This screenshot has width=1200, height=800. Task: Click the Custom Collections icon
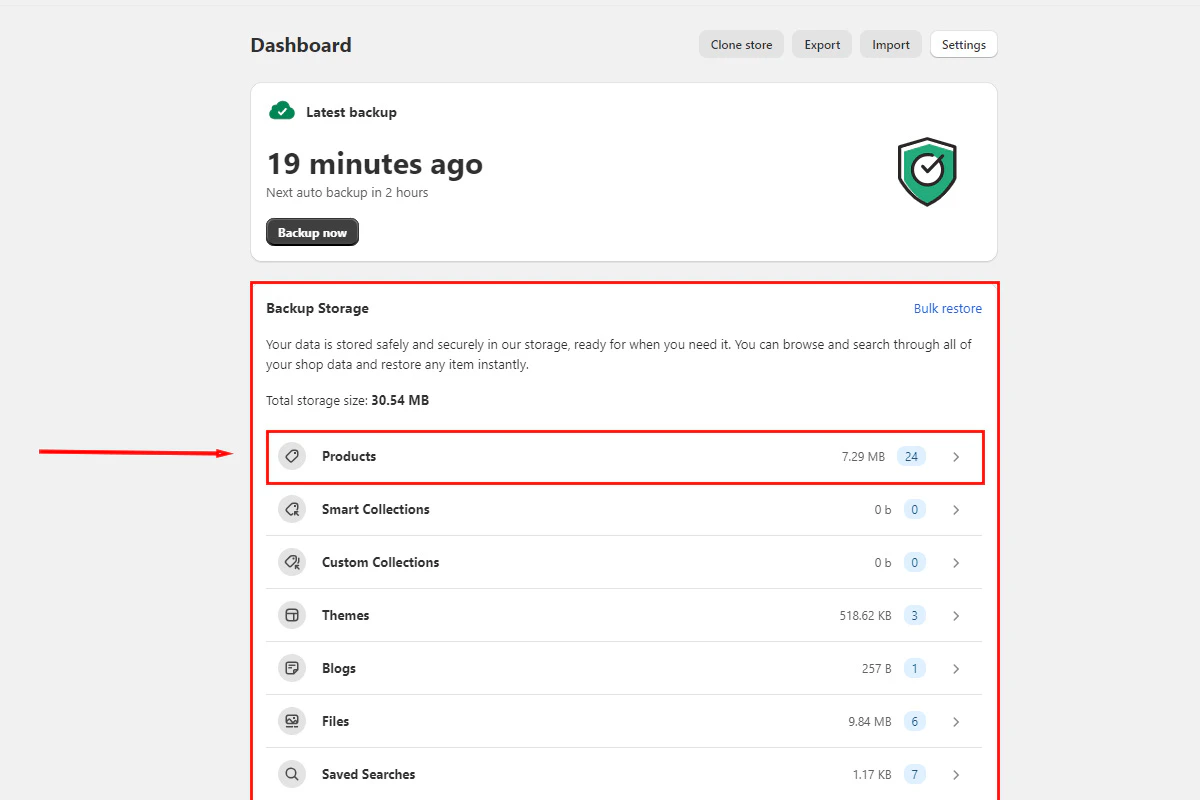point(291,562)
